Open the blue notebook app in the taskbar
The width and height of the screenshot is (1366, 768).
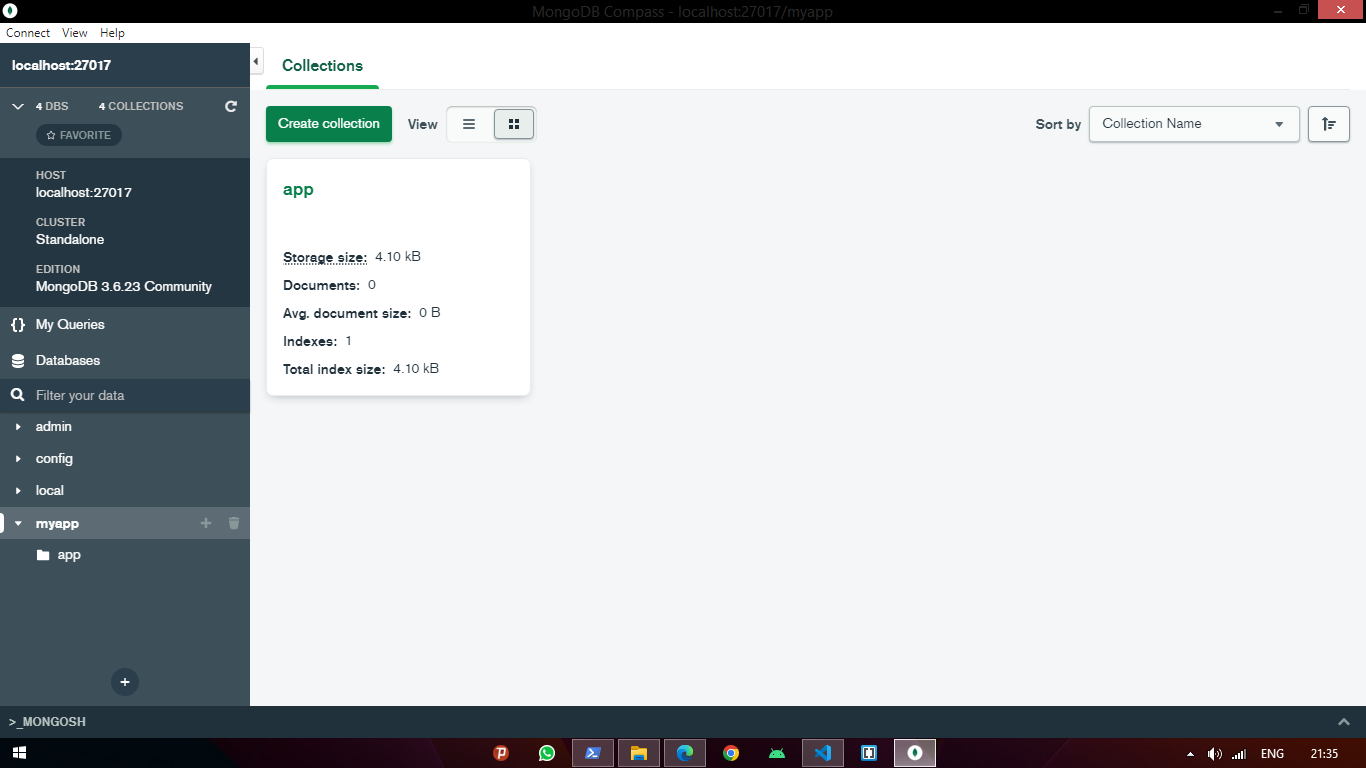coord(869,753)
